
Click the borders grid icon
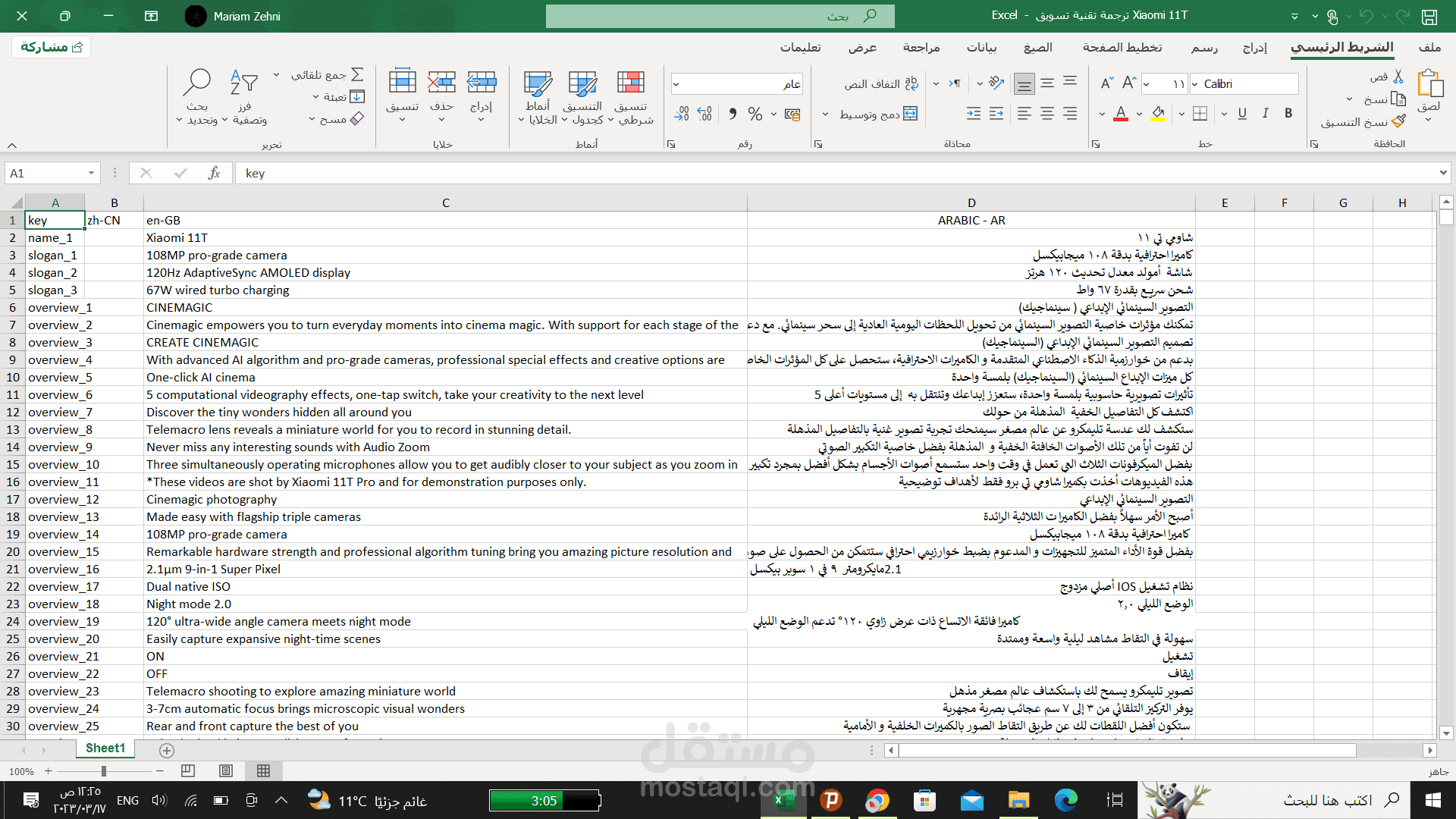point(1200,114)
